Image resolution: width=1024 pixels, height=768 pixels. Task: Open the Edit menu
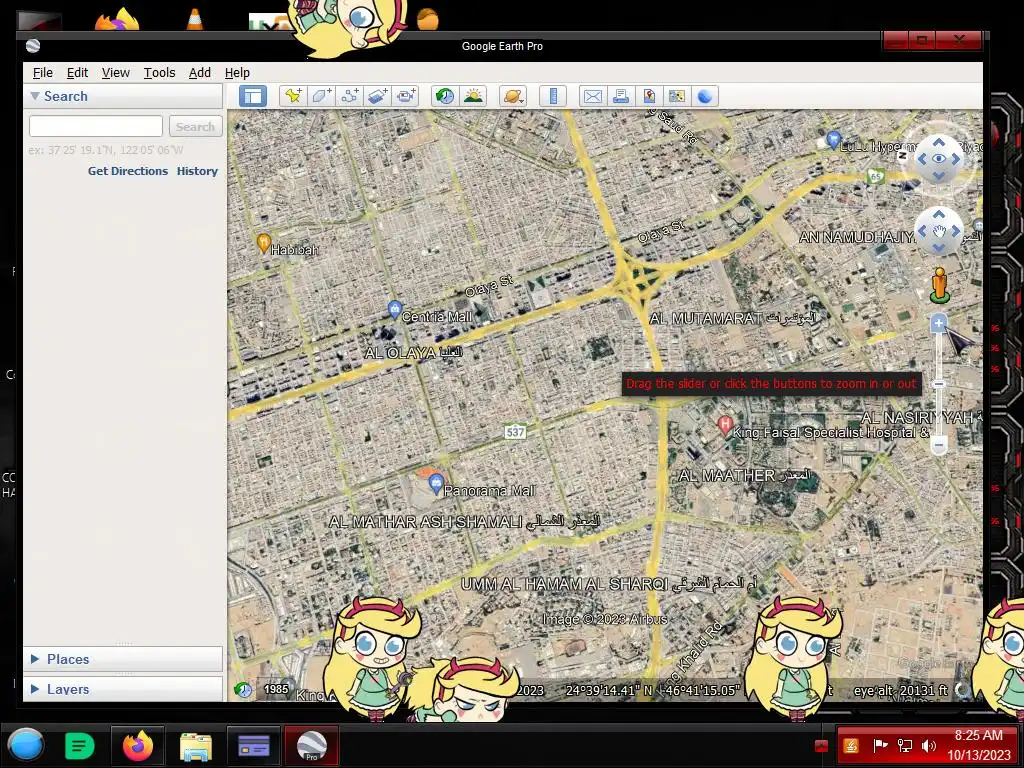[x=77, y=72]
